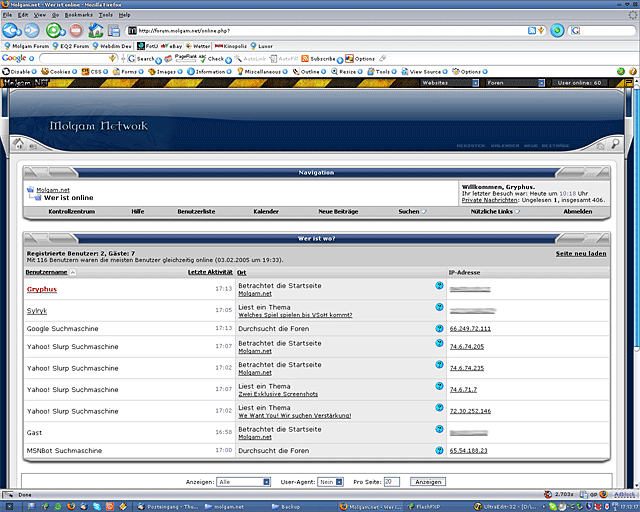Click the Kontrollzentrum navigation link
Image resolution: width=640 pixels, height=512 pixels.
point(71,212)
